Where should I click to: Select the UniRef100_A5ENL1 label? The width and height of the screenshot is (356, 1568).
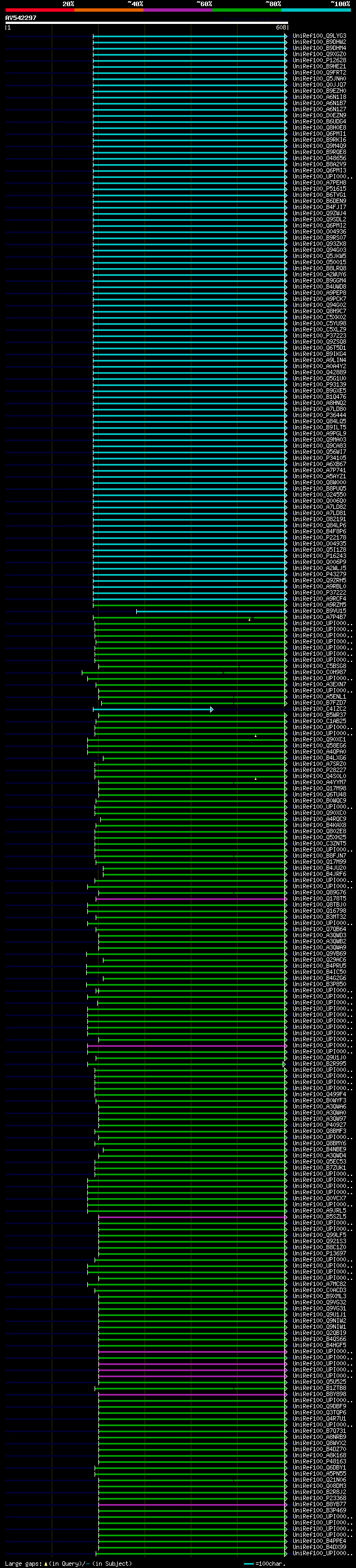tap(319, 696)
